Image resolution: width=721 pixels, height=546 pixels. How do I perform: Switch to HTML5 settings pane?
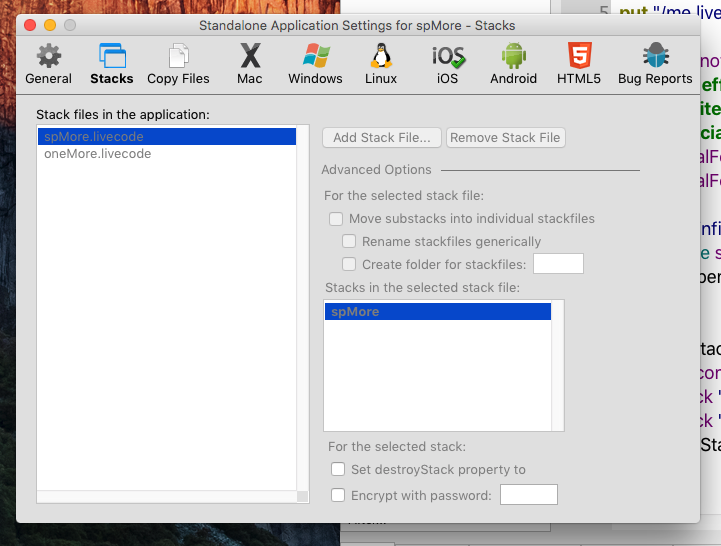pyautogui.click(x=578, y=64)
